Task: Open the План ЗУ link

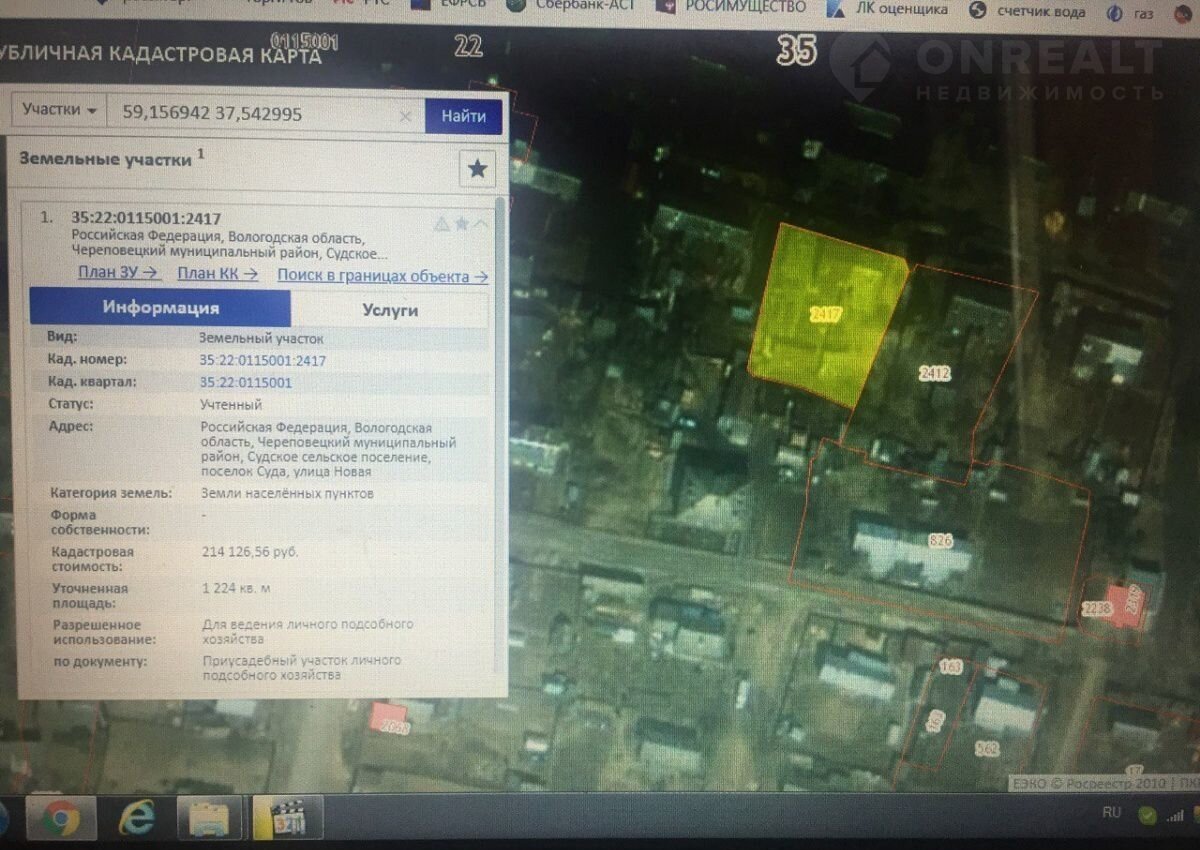Action: coord(118,273)
